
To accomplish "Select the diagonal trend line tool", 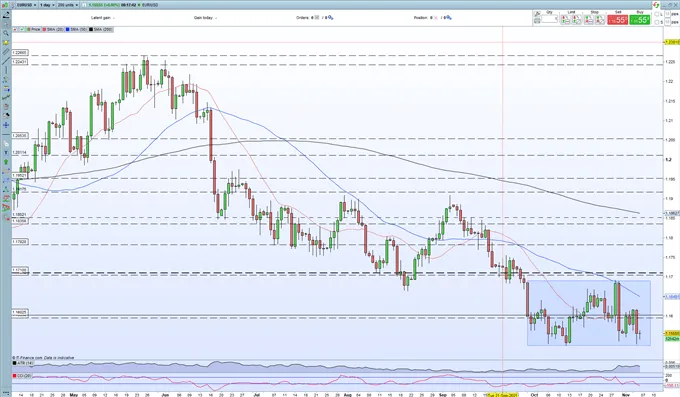I will [6, 61].
